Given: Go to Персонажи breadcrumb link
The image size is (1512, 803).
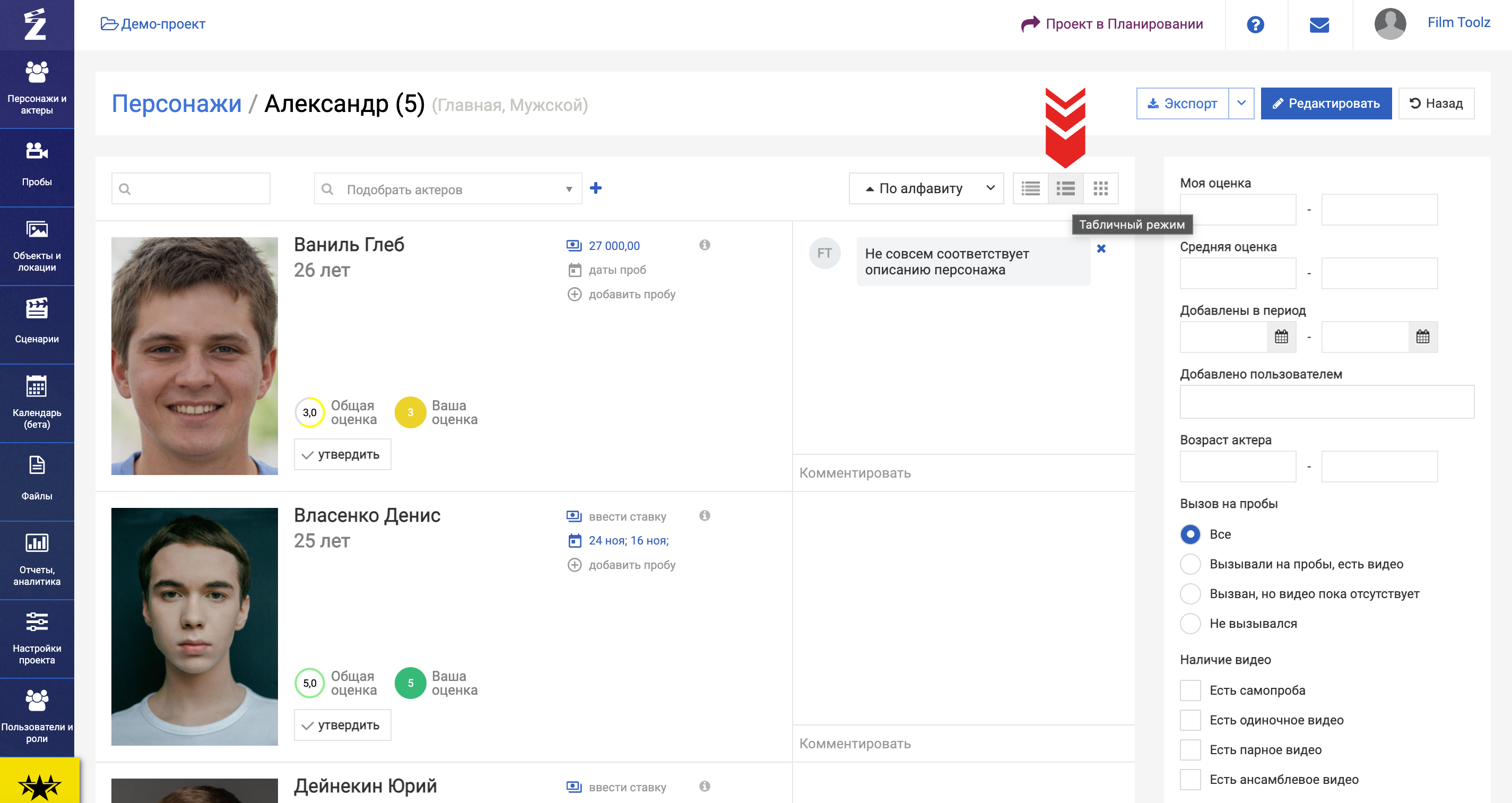Looking at the screenshot, I should point(177,104).
